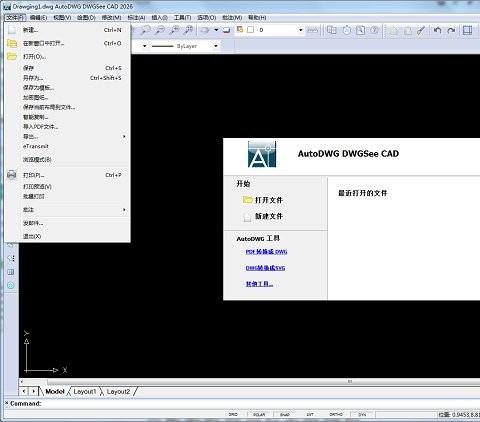Toggle ORTHO mode in the status bar
Viewport: 480px width, 422px height.
click(x=336, y=414)
